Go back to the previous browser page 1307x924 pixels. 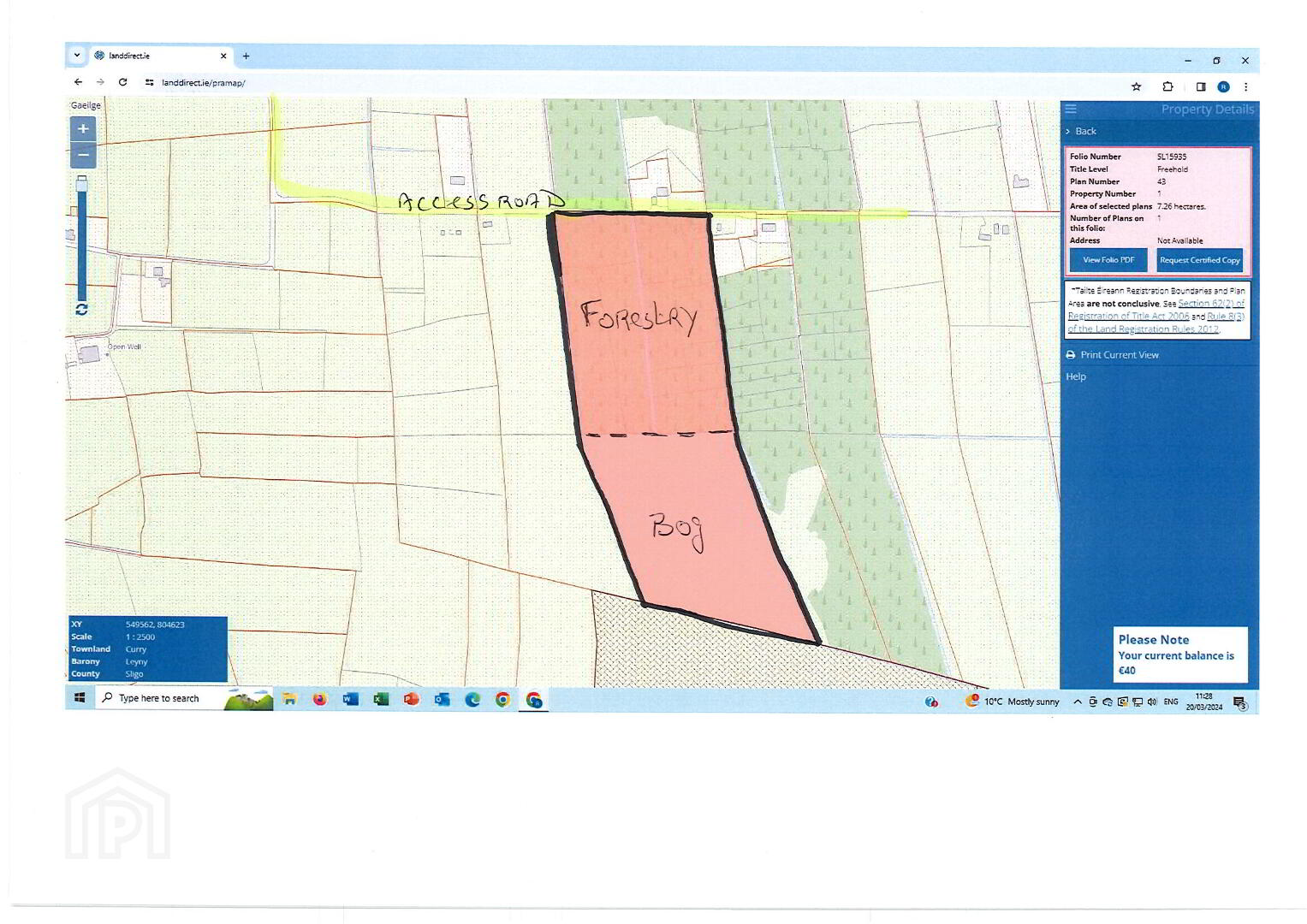pyautogui.click(x=78, y=82)
